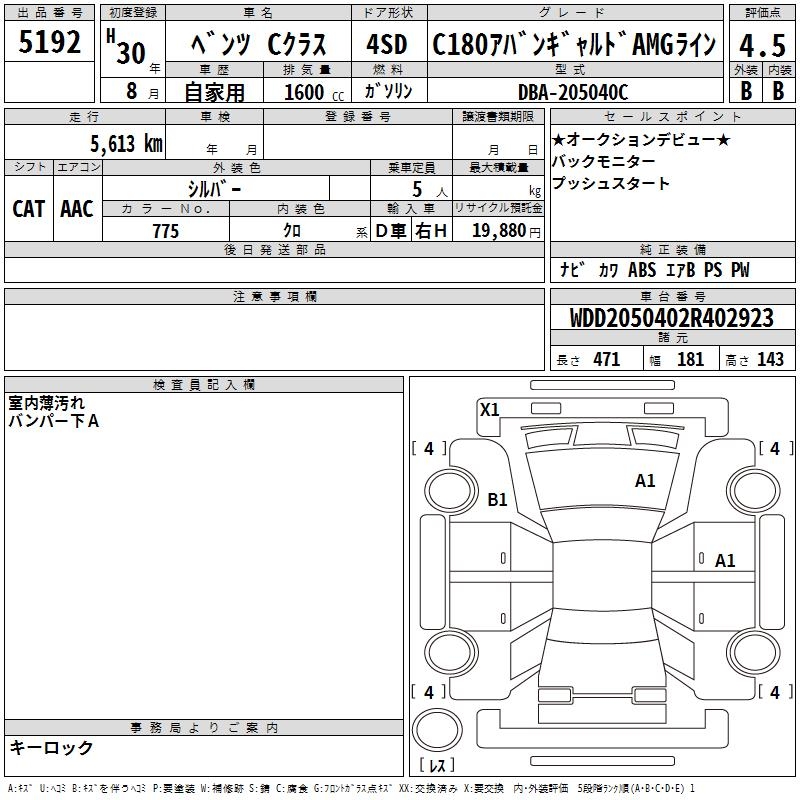Viewport: 800px width, 800px height.
Task: Click the ★オークションデビュー★ sales point
Action: click(641, 139)
